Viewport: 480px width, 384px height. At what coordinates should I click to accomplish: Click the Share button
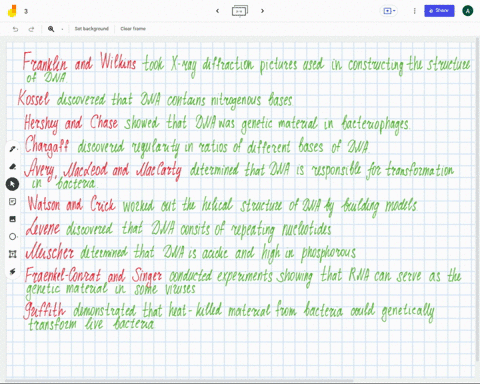click(x=439, y=11)
